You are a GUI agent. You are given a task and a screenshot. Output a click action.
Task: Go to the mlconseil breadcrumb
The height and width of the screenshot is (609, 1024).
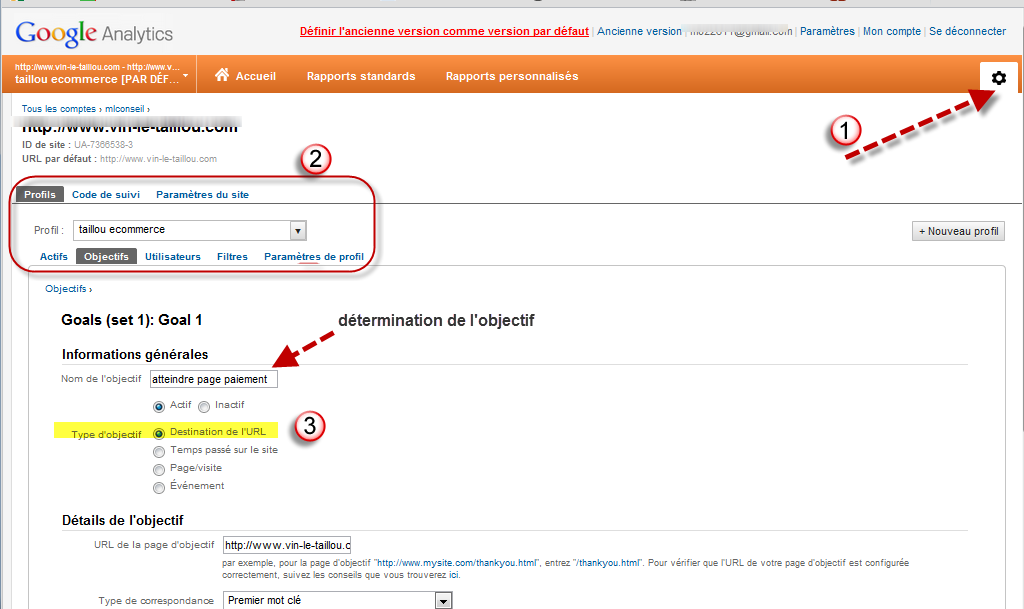125,109
